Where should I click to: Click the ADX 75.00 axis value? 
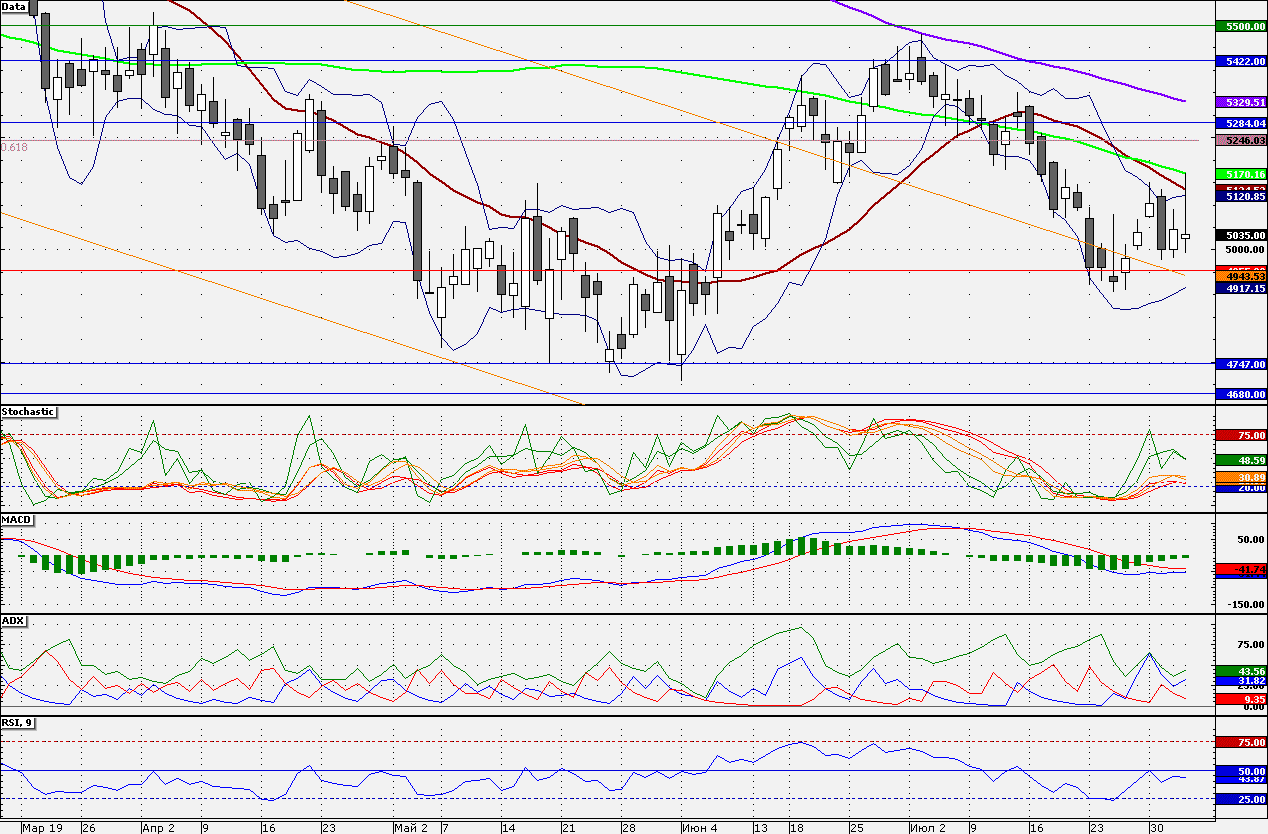pos(1251,645)
